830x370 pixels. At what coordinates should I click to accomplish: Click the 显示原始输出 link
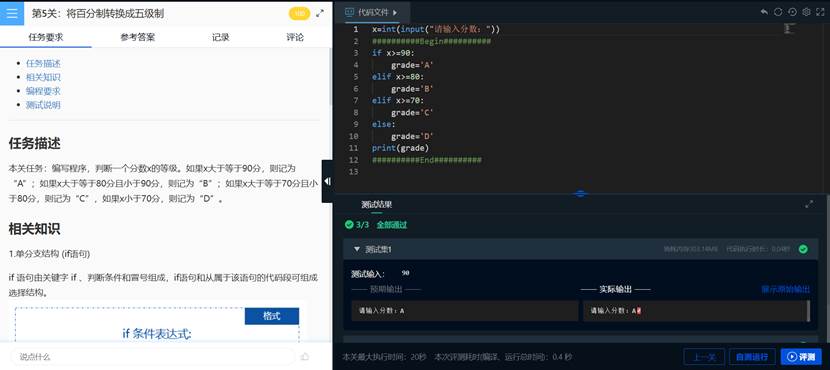(x=786, y=289)
